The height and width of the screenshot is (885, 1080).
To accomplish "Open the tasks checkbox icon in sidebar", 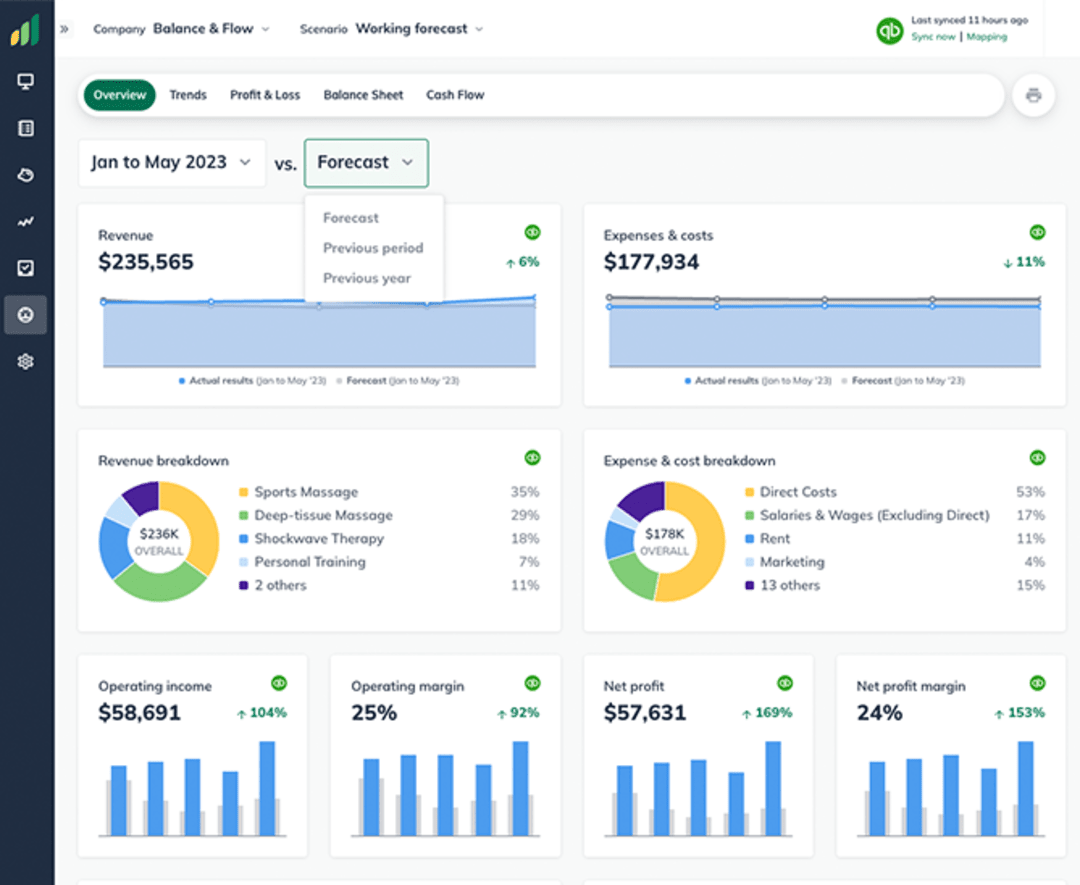I will [25, 268].
